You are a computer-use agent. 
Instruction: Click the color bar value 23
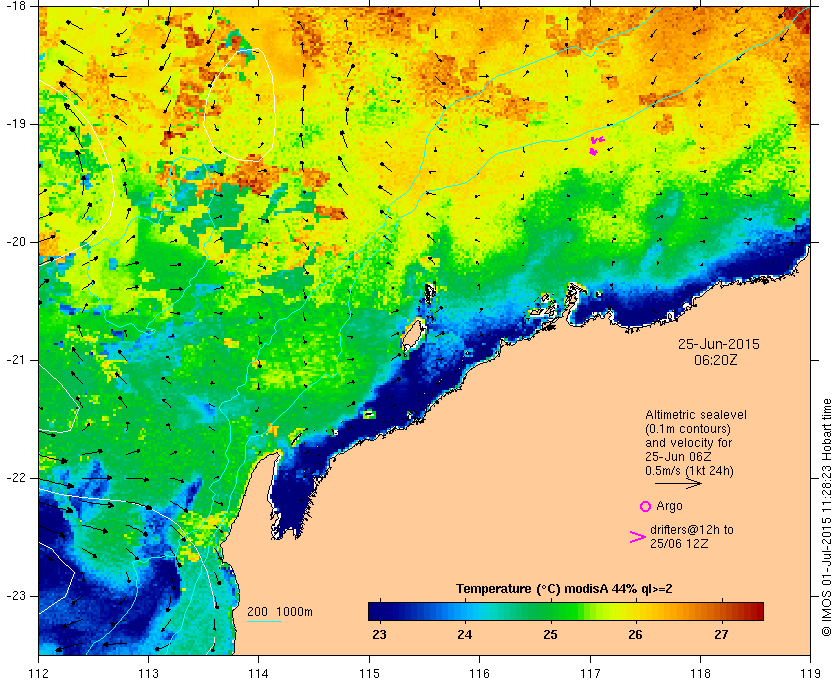pyautogui.click(x=379, y=634)
